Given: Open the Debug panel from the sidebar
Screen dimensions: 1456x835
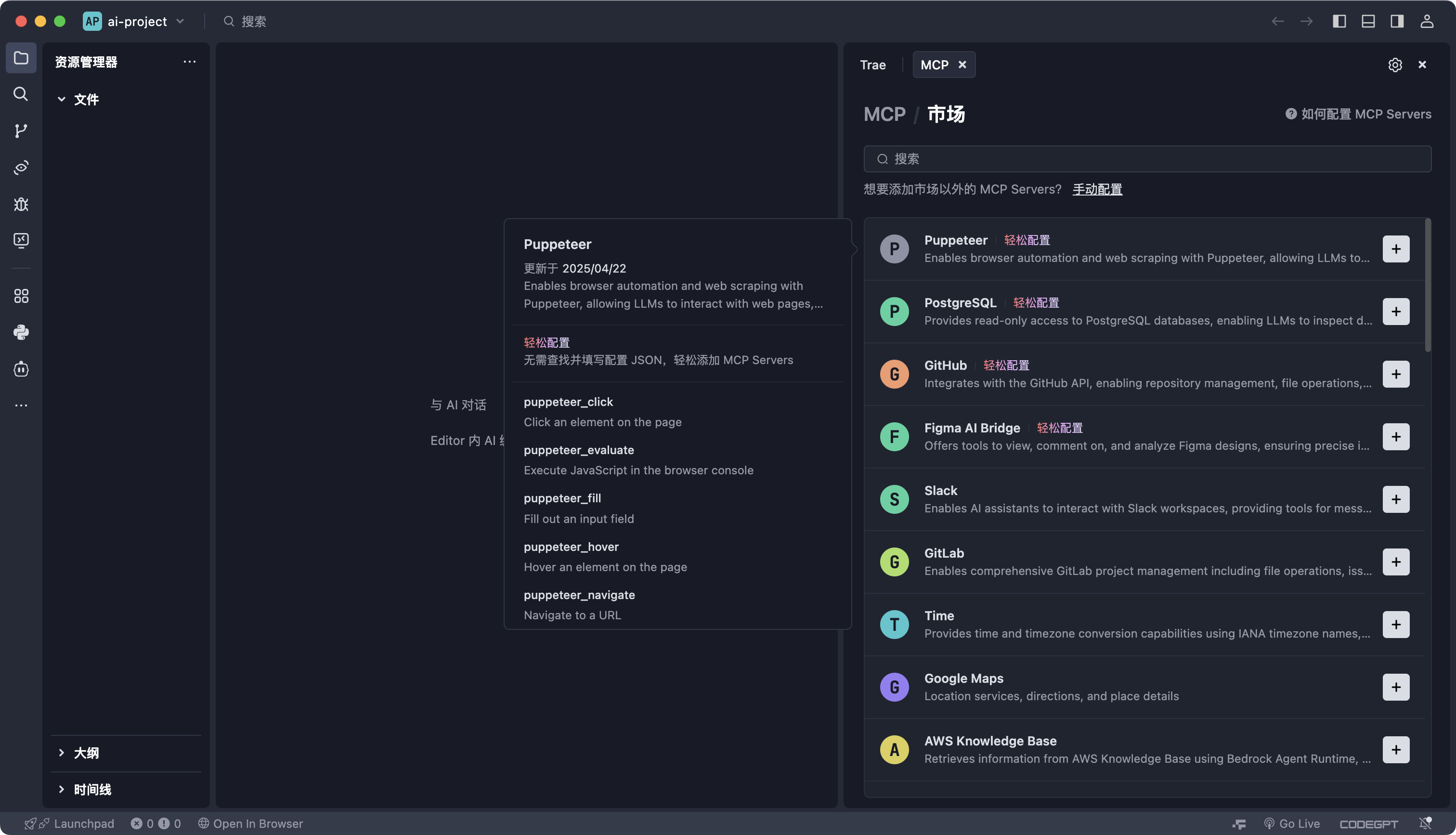Looking at the screenshot, I should pos(21,204).
